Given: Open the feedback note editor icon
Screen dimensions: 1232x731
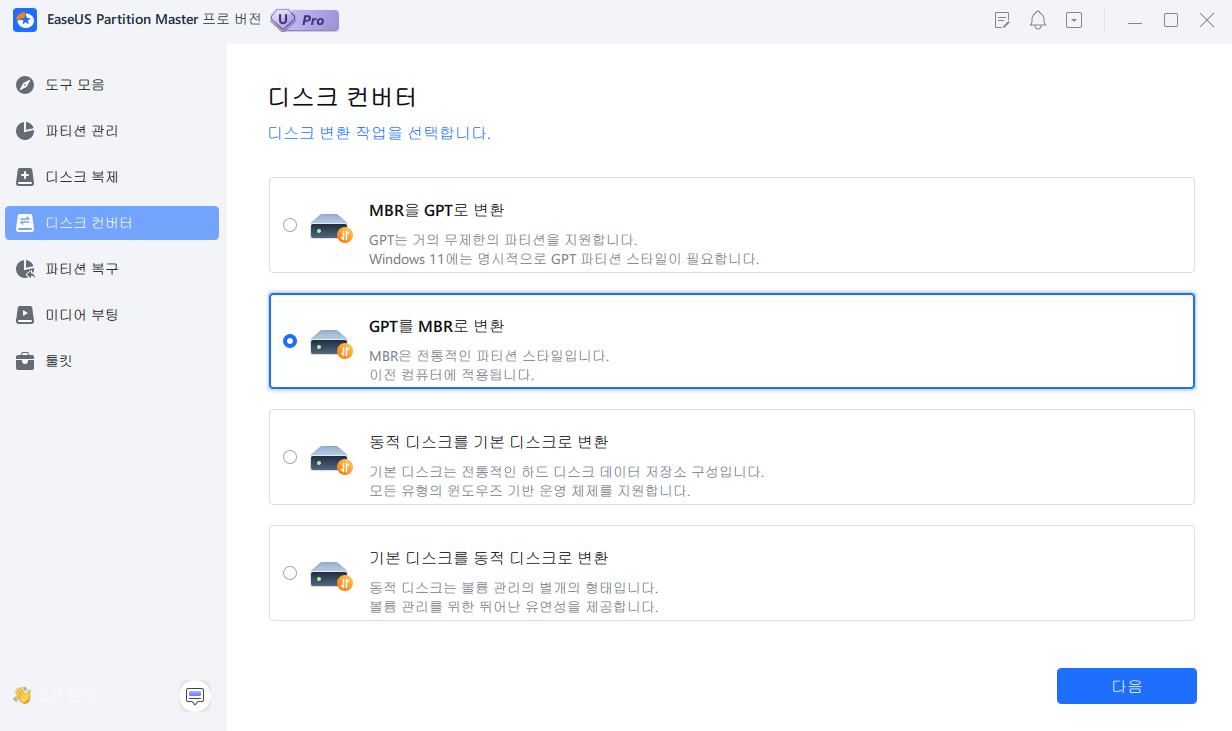Looking at the screenshot, I should pos(1001,19).
